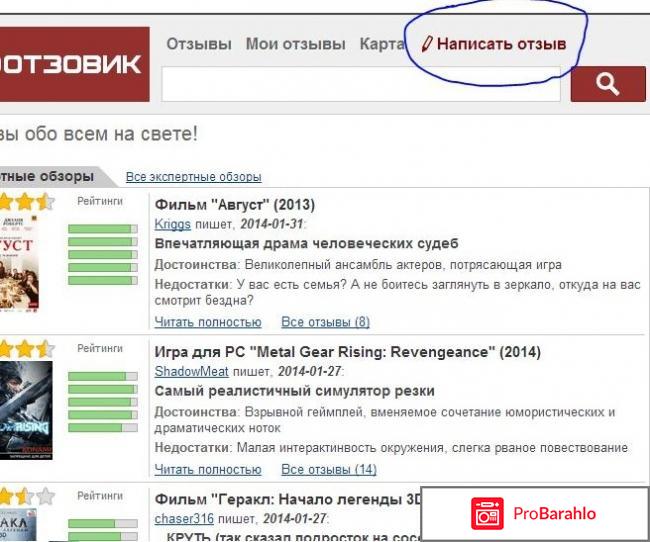Click star rating above Геракл poster
Image resolution: width=650 pixels, height=542 pixels.
point(27,496)
